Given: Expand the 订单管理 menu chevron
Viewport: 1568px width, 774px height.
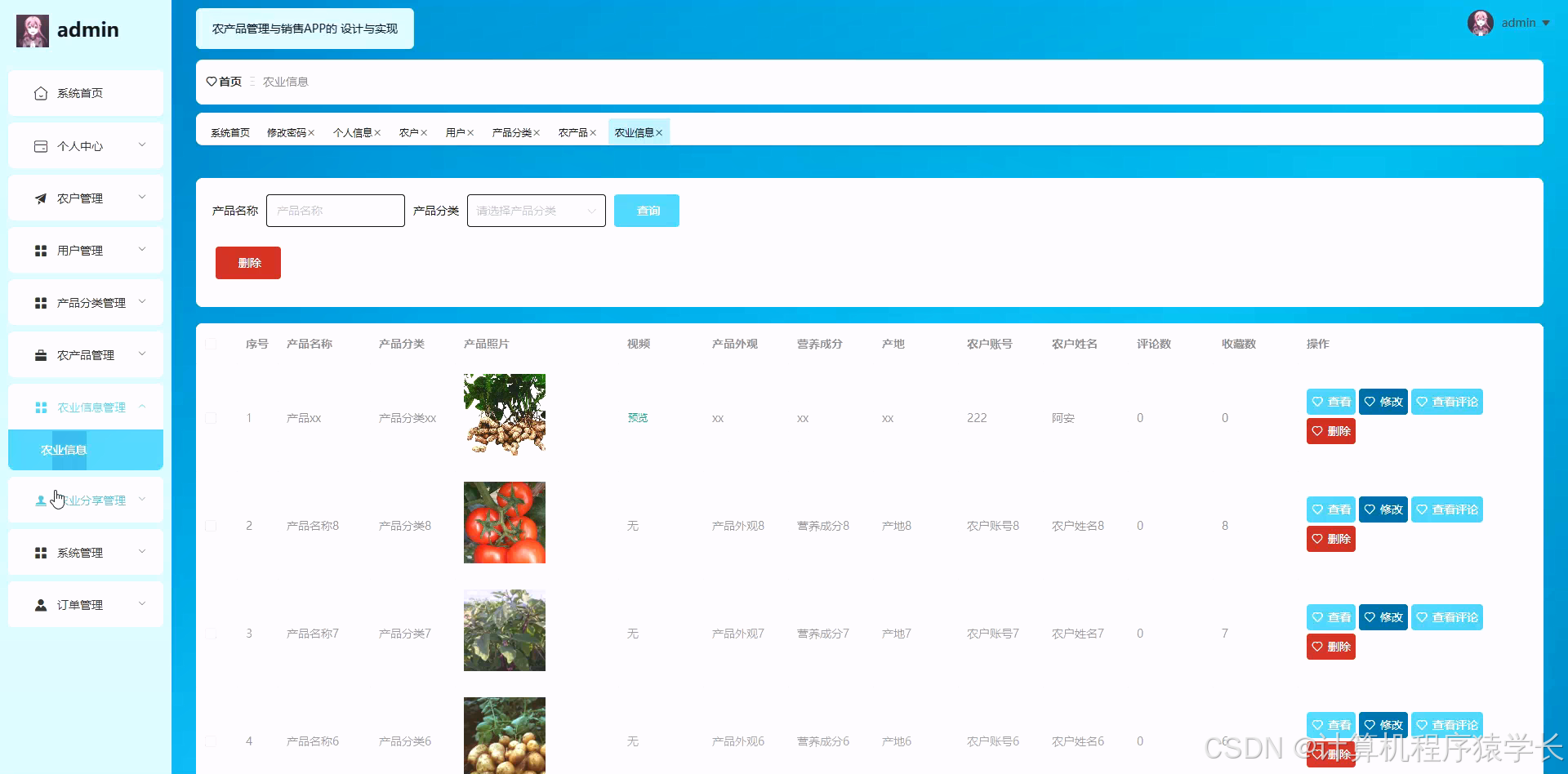Looking at the screenshot, I should pyautogui.click(x=142, y=604).
